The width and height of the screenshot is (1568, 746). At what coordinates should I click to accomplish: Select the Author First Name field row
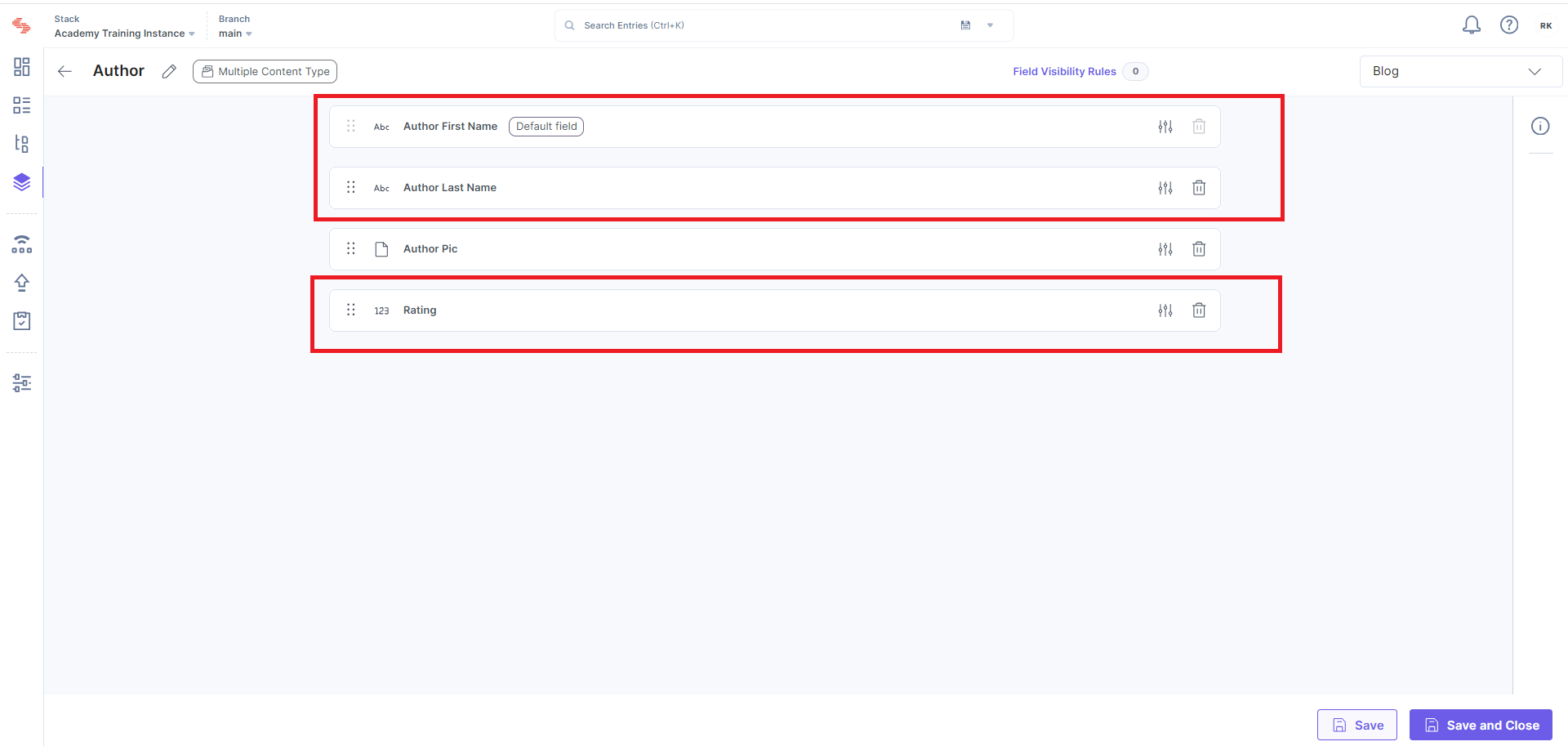coord(774,127)
